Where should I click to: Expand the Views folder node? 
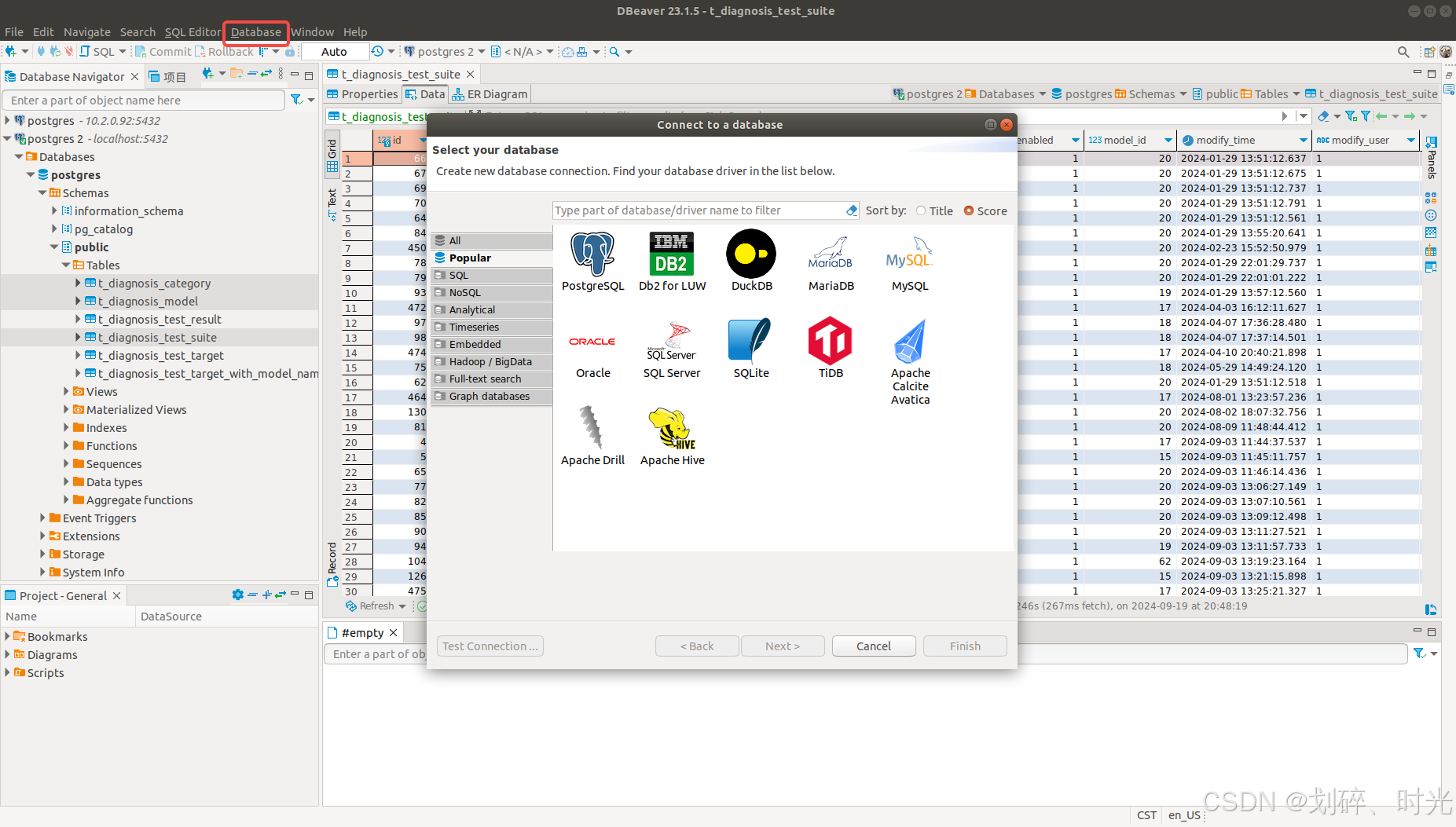pyautogui.click(x=66, y=391)
